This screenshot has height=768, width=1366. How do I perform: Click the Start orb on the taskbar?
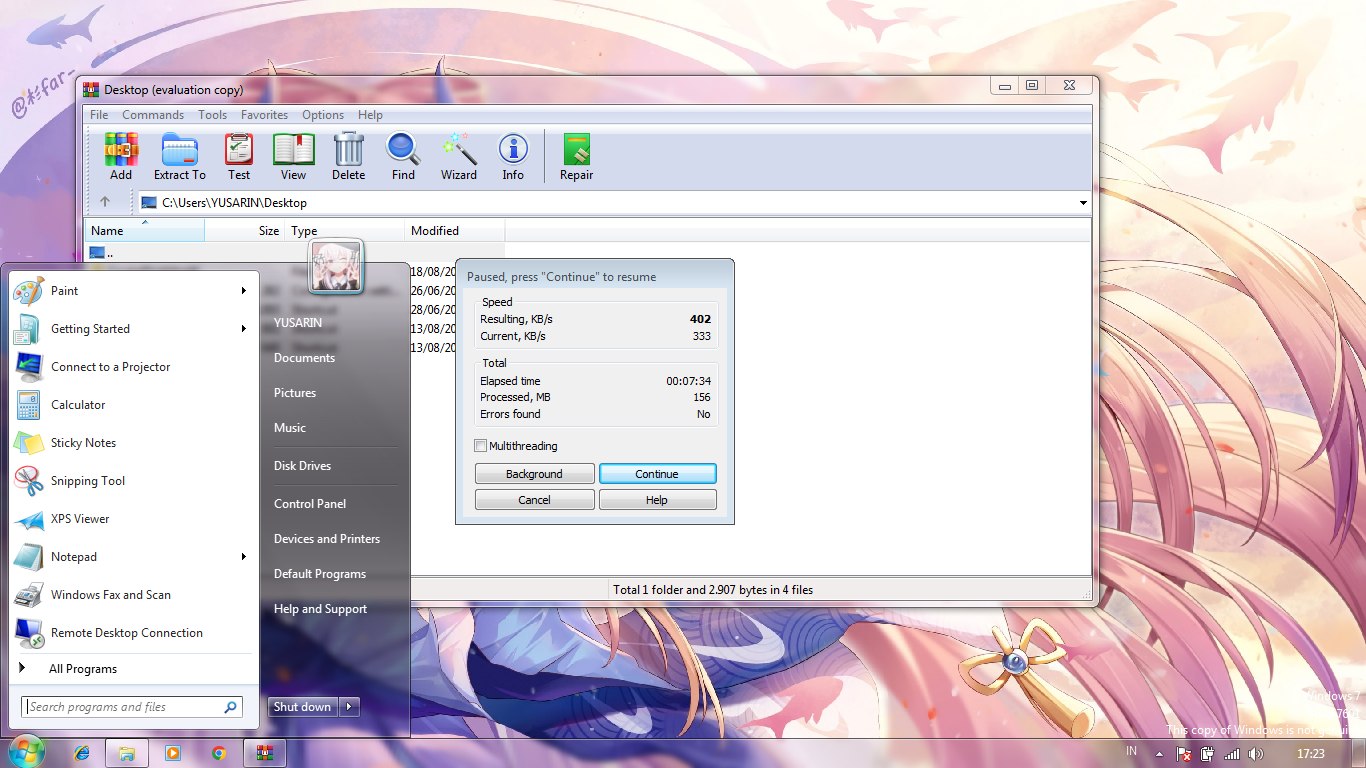26,752
